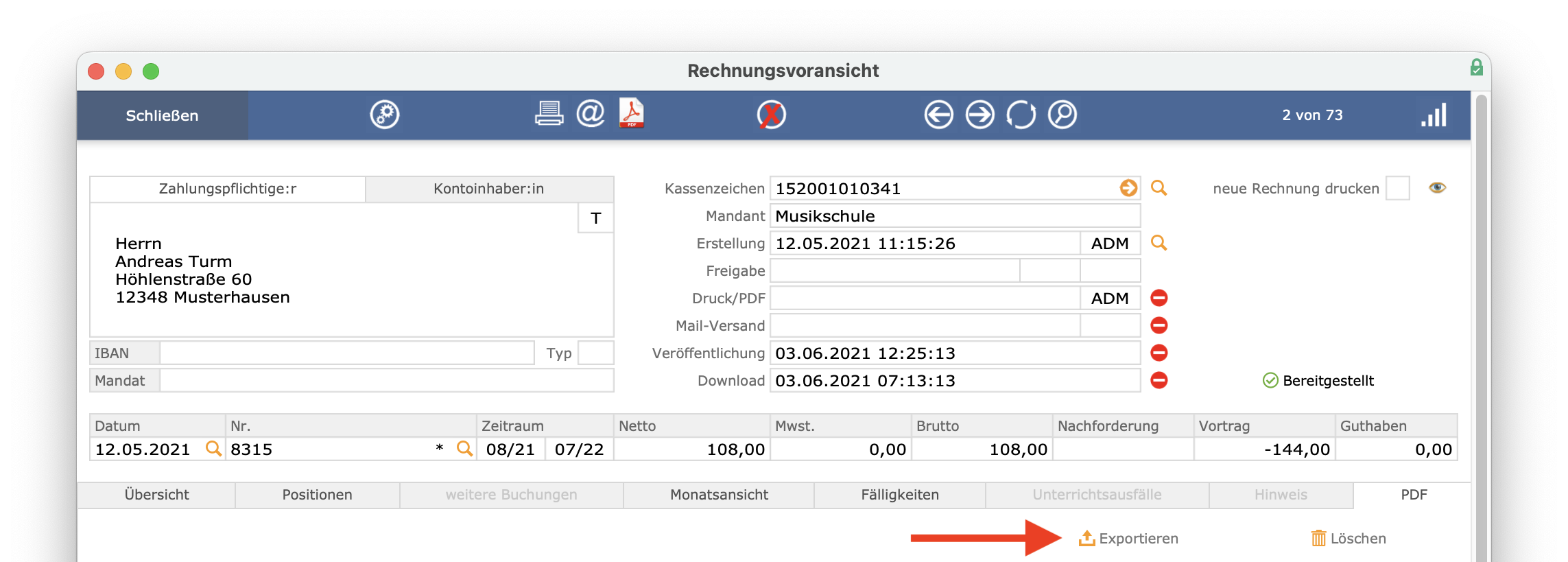Viewport: 1568px width, 562px height.
Task: Click the 2 von 73 record counter
Action: [x=1312, y=115]
